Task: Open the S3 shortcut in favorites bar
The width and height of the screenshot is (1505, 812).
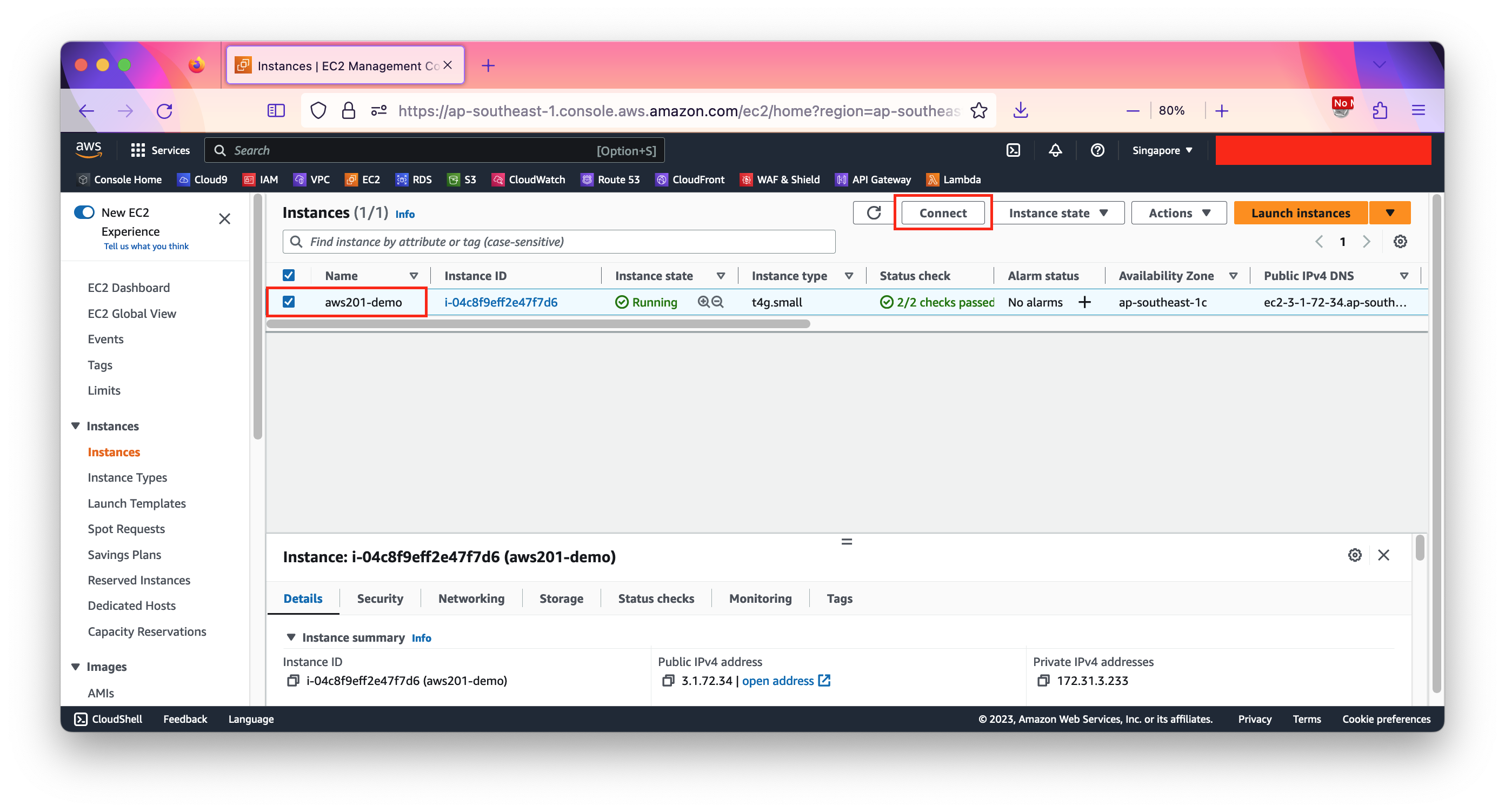Action: click(x=462, y=179)
